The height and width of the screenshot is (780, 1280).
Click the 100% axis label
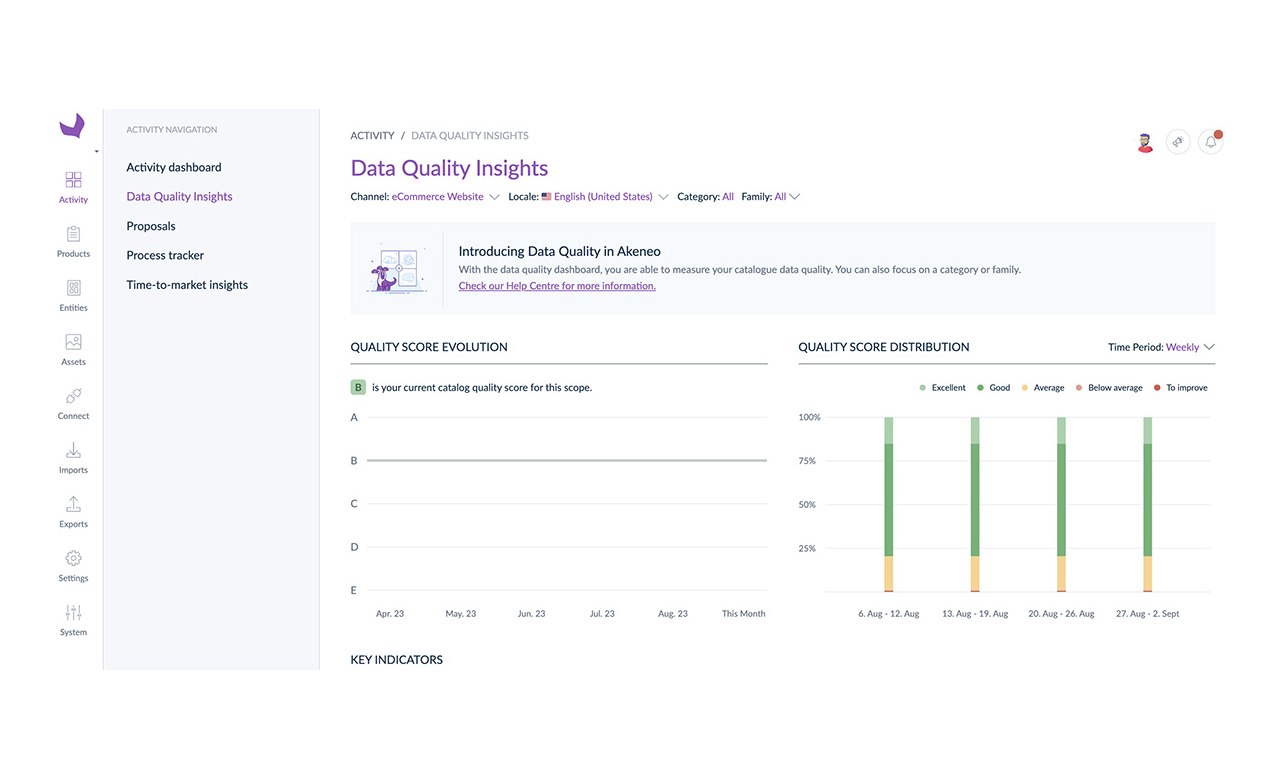pyautogui.click(x=809, y=417)
